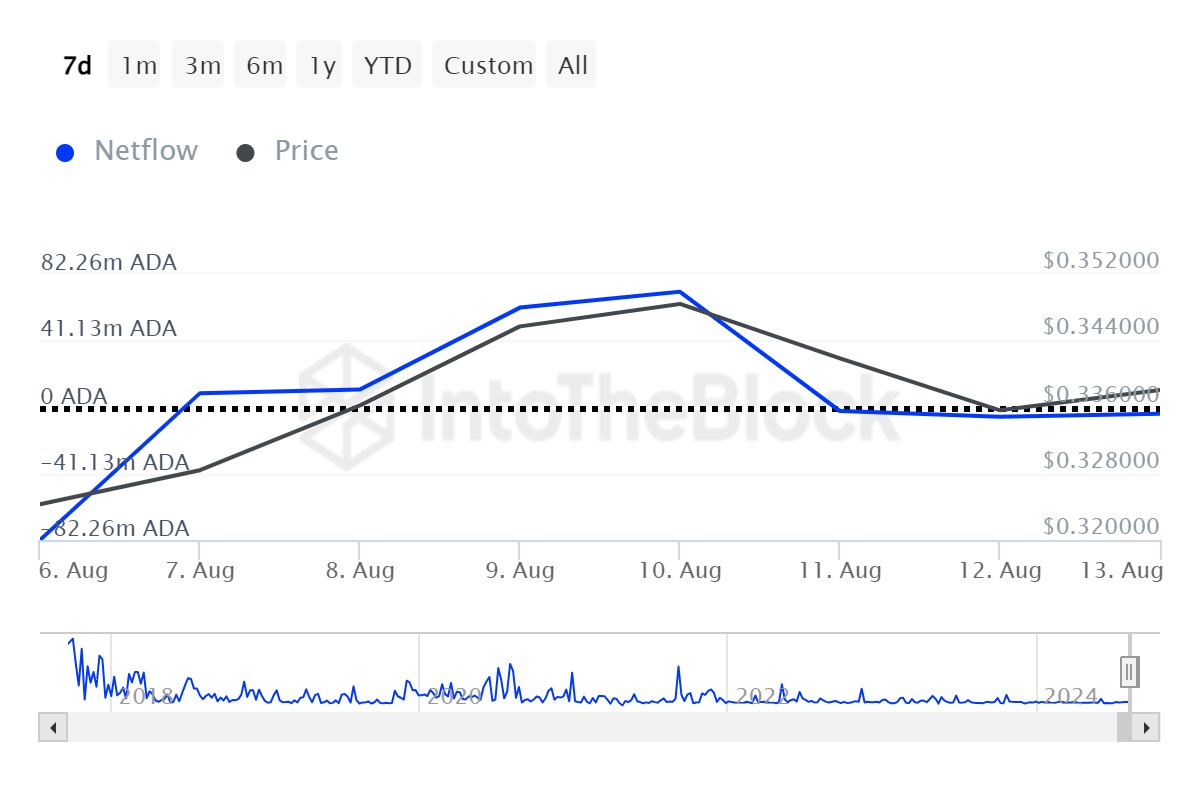Click the navigator near 2022
The height and width of the screenshot is (800, 1200).
click(x=762, y=695)
